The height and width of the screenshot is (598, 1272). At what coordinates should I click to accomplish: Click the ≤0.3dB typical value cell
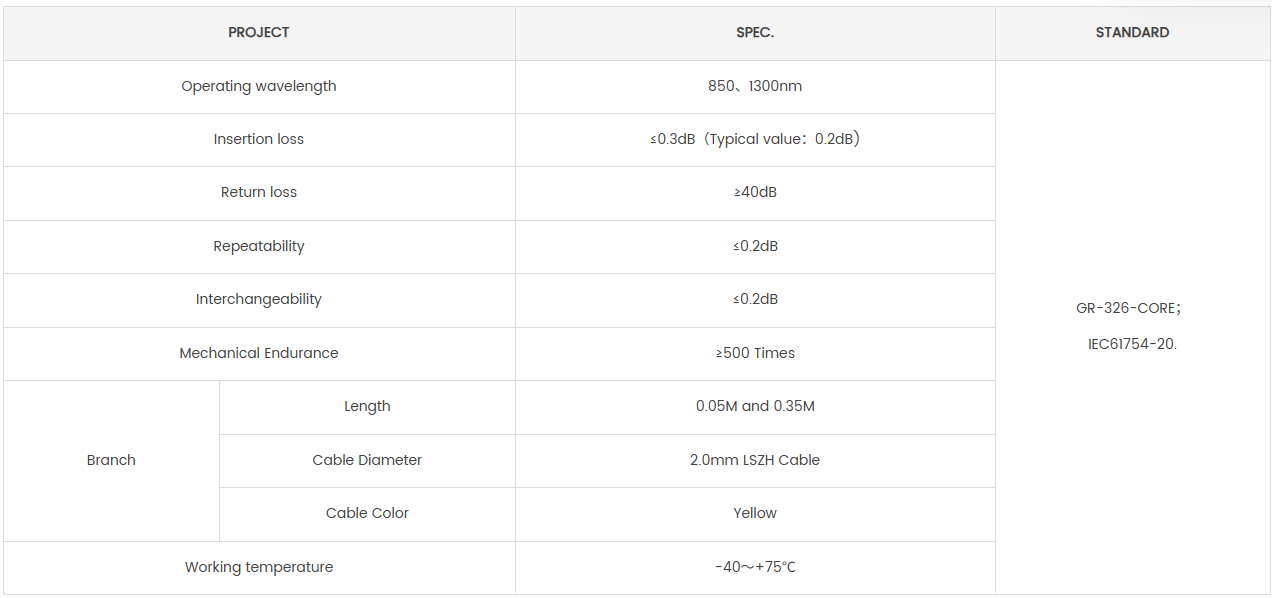click(755, 139)
